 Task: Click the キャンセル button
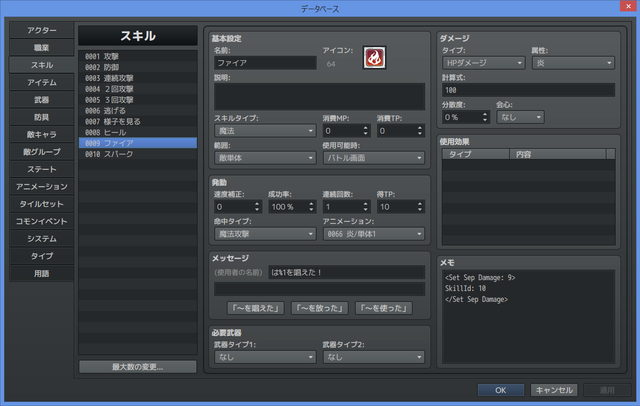point(554,390)
